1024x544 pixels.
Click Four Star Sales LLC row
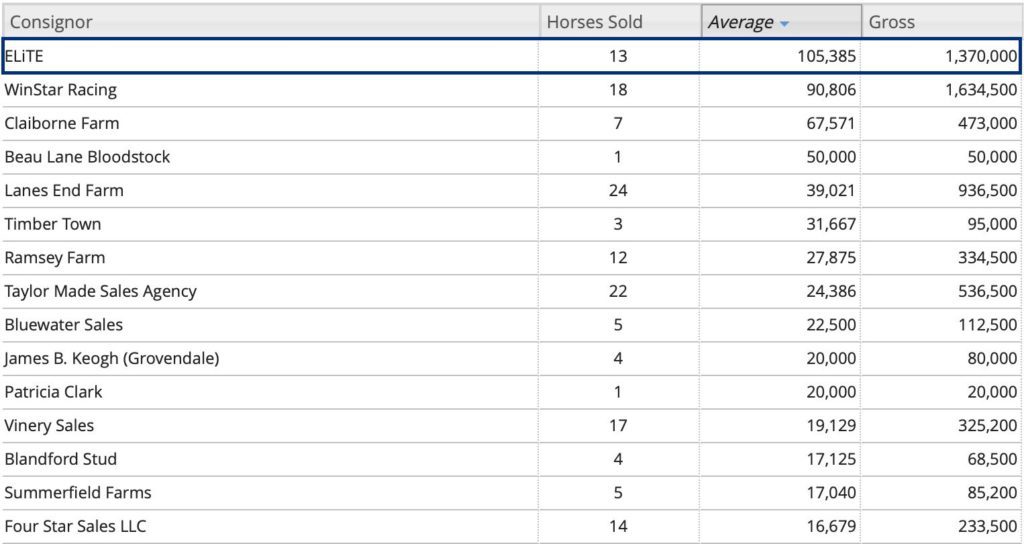pos(75,526)
